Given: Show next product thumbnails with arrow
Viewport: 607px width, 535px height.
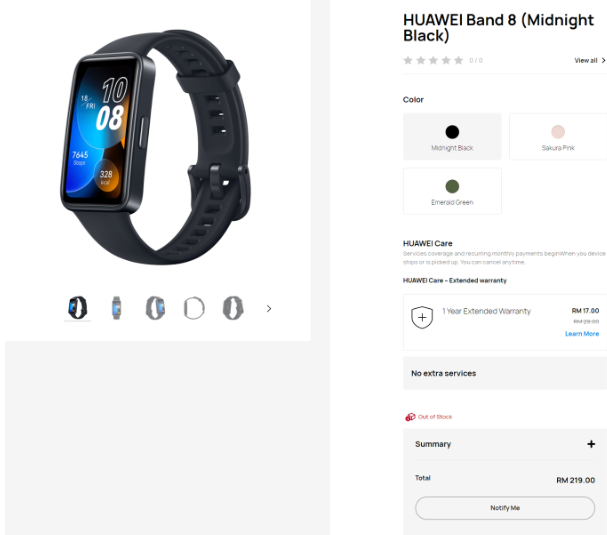Looking at the screenshot, I should pyautogui.click(x=269, y=309).
